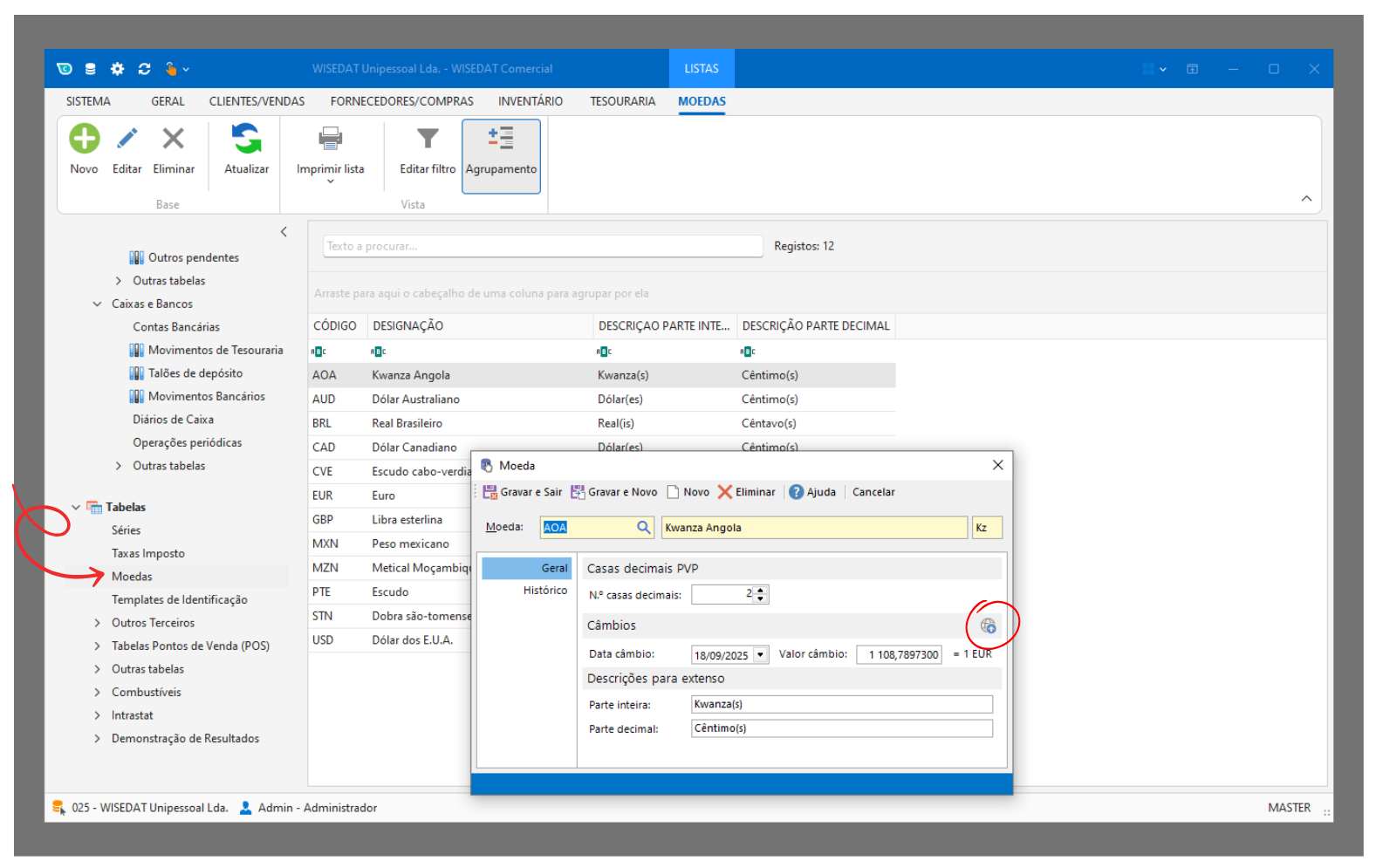Open the Data câmbio date dropdown

click(x=761, y=655)
